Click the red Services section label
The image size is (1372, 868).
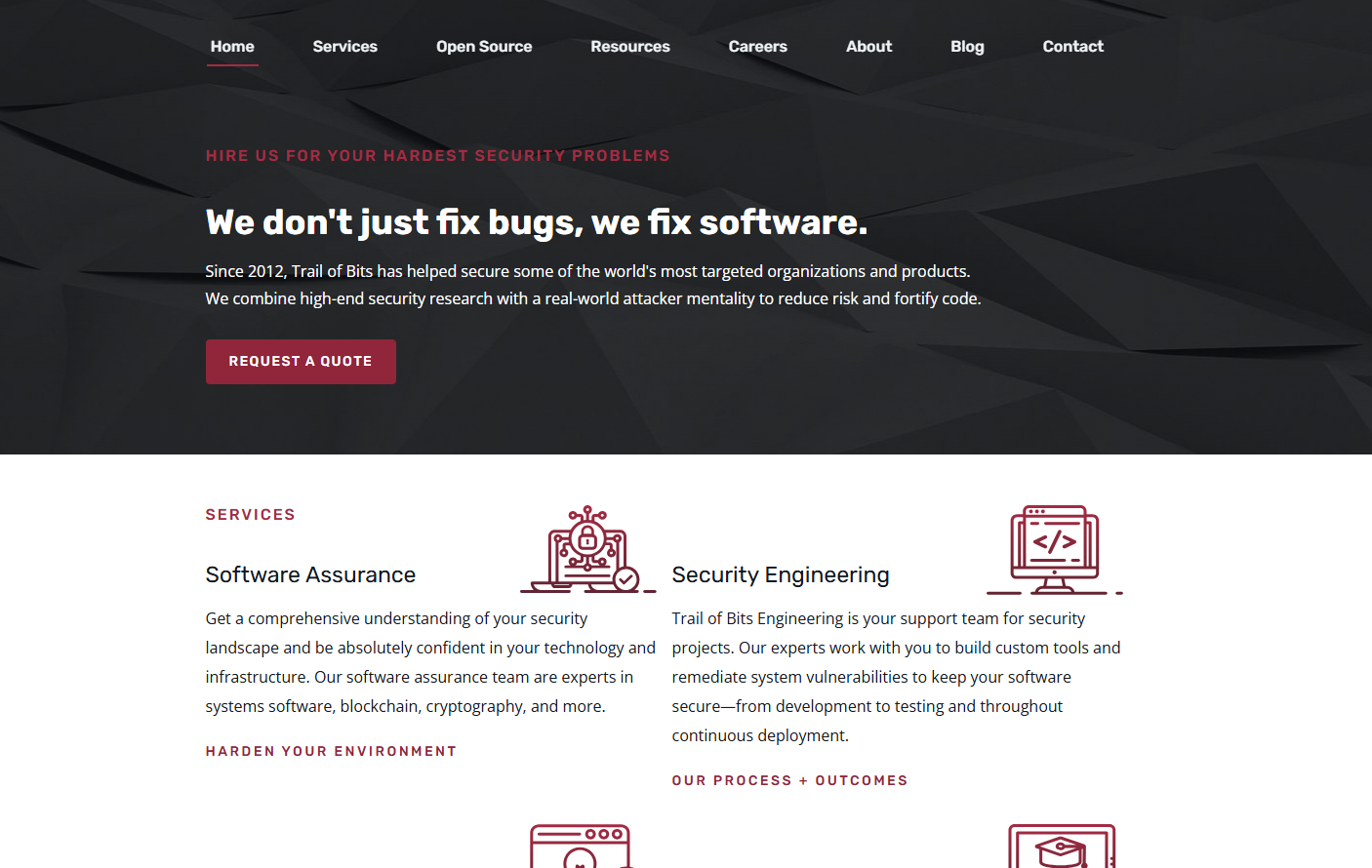[x=250, y=515]
